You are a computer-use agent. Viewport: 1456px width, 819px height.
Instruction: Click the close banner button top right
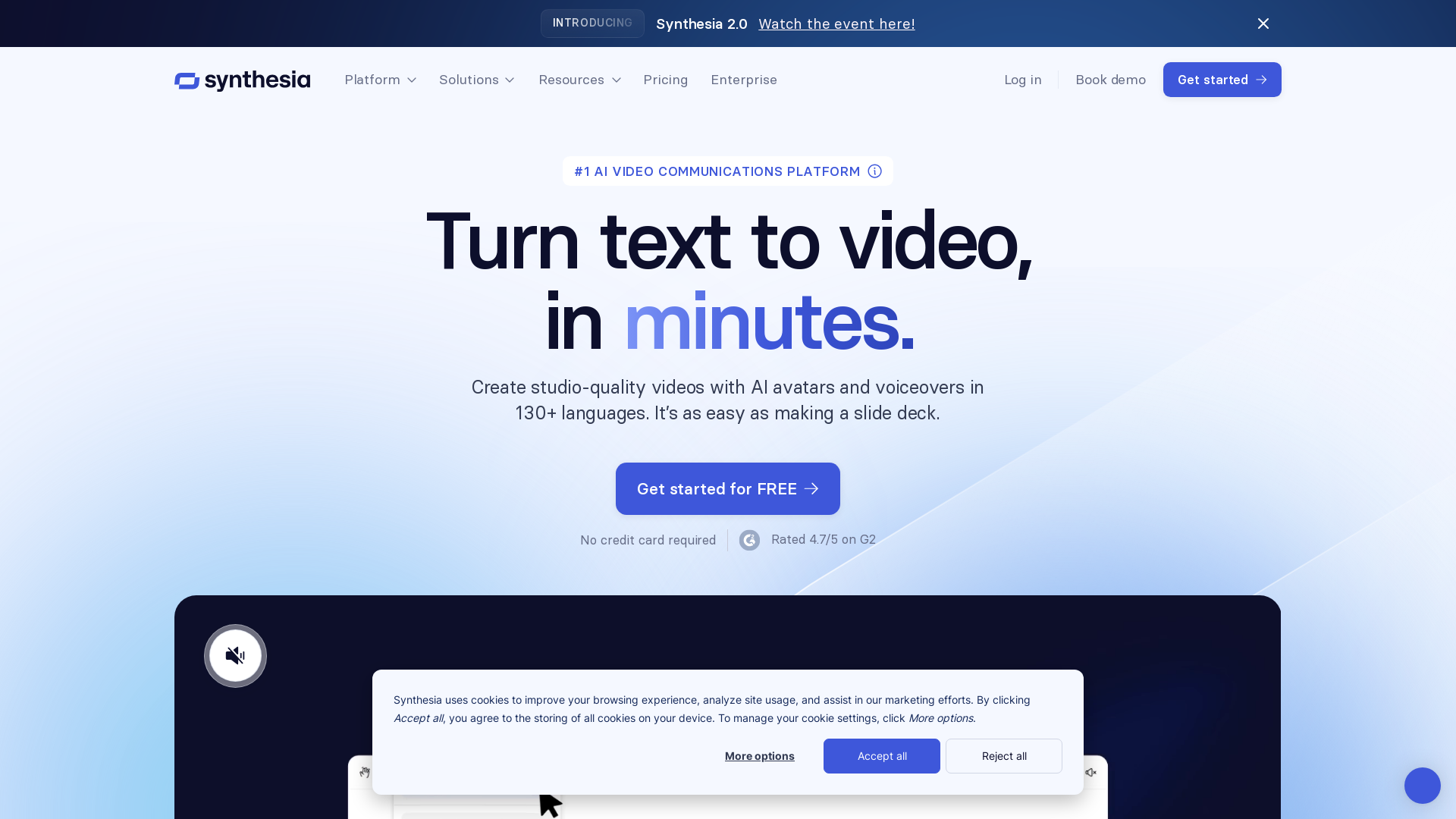1264,23
